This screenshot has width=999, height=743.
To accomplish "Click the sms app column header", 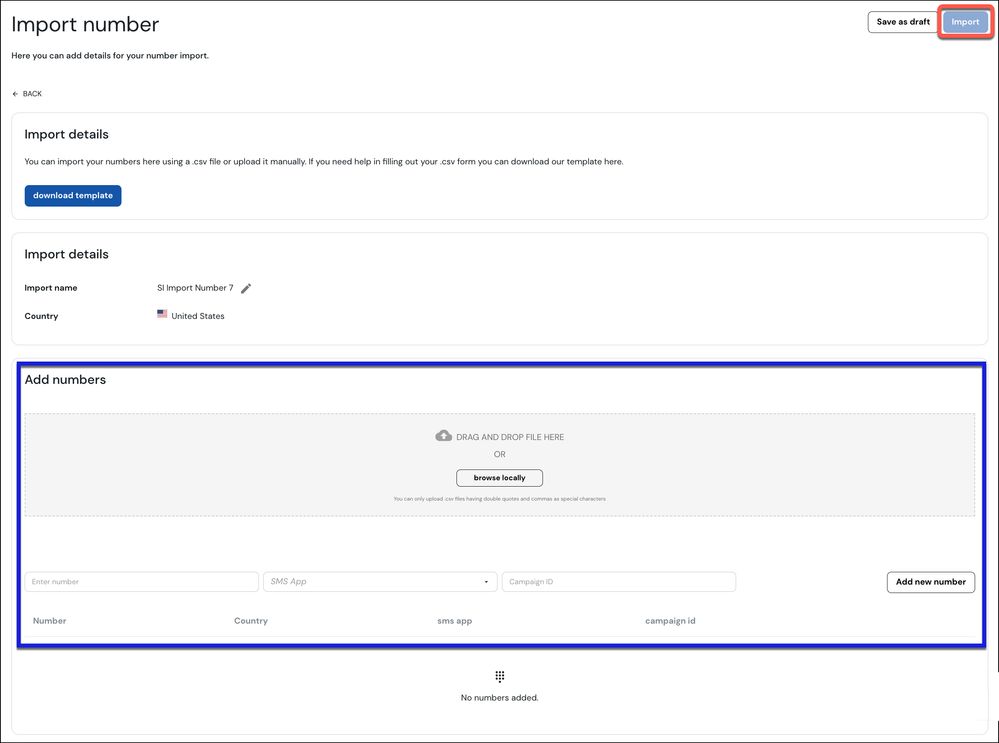I will [x=455, y=621].
